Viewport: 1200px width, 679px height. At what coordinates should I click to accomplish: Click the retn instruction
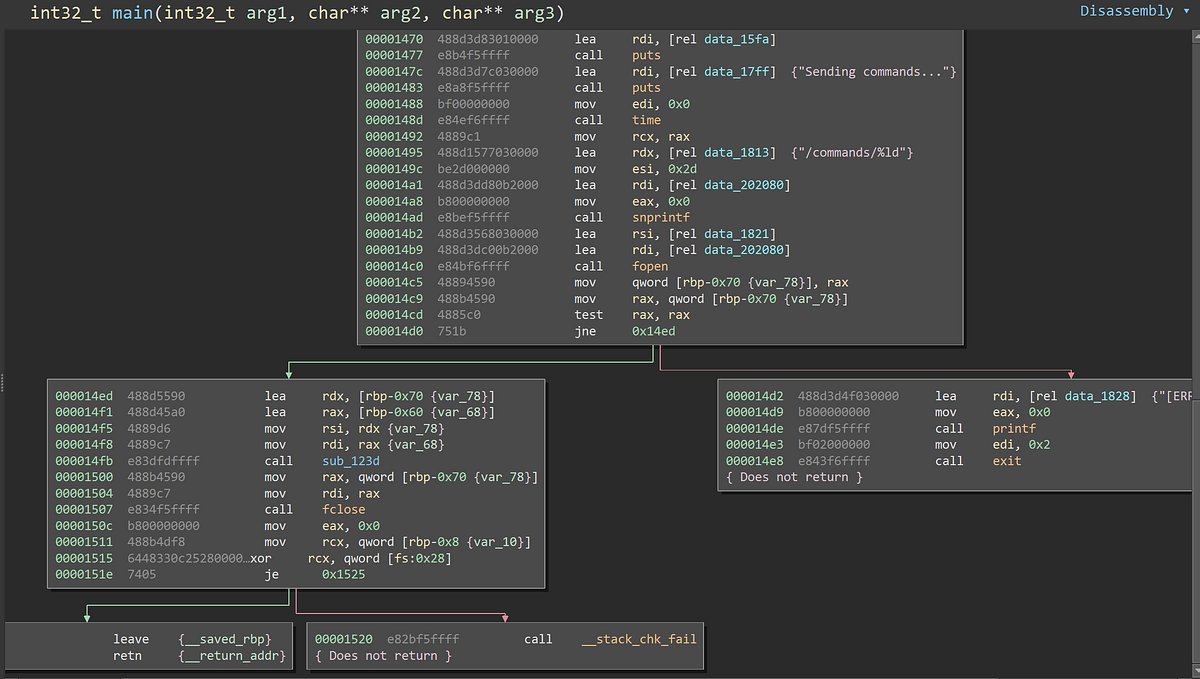129,656
